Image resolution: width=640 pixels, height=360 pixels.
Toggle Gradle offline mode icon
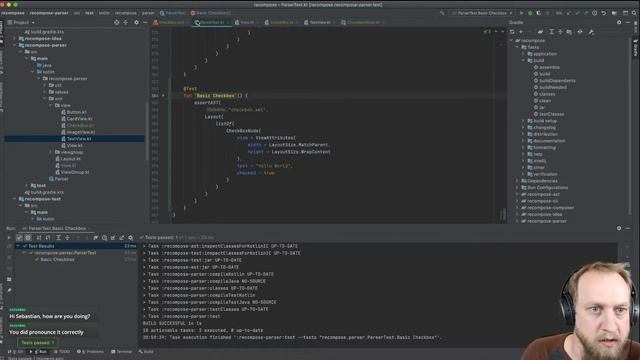[580, 32]
